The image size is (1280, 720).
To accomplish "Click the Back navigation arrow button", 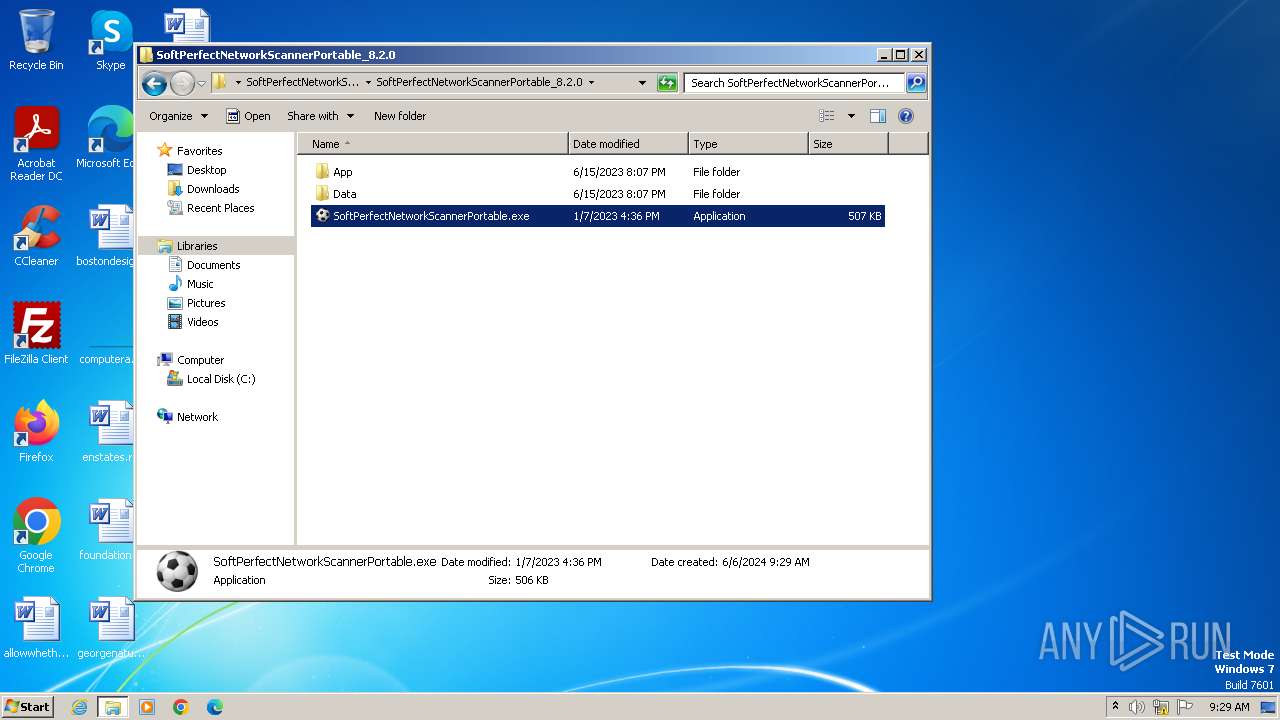I will point(154,83).
